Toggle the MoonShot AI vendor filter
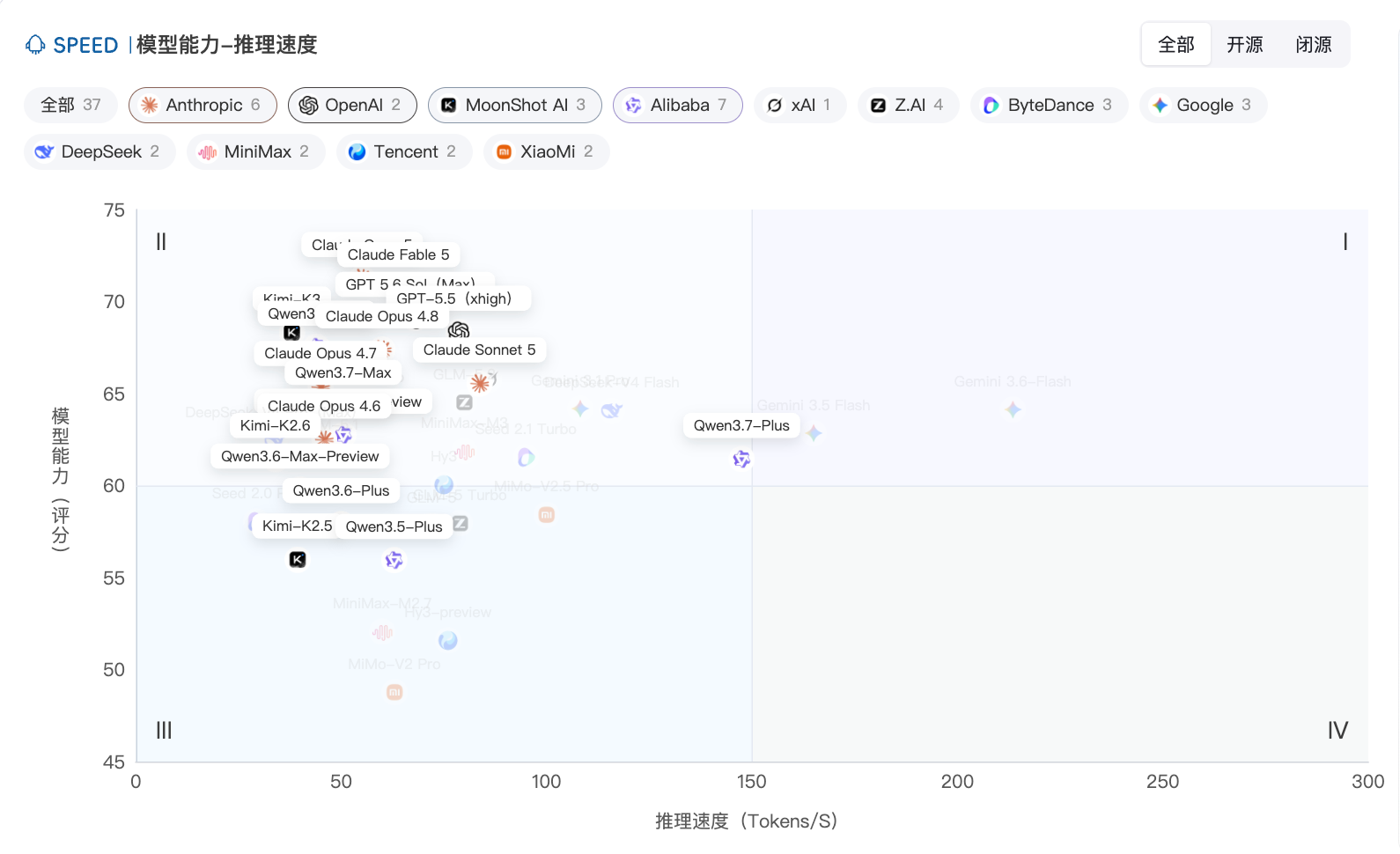The width and height of the screenshot is (1400, 854). pos(515,105)
